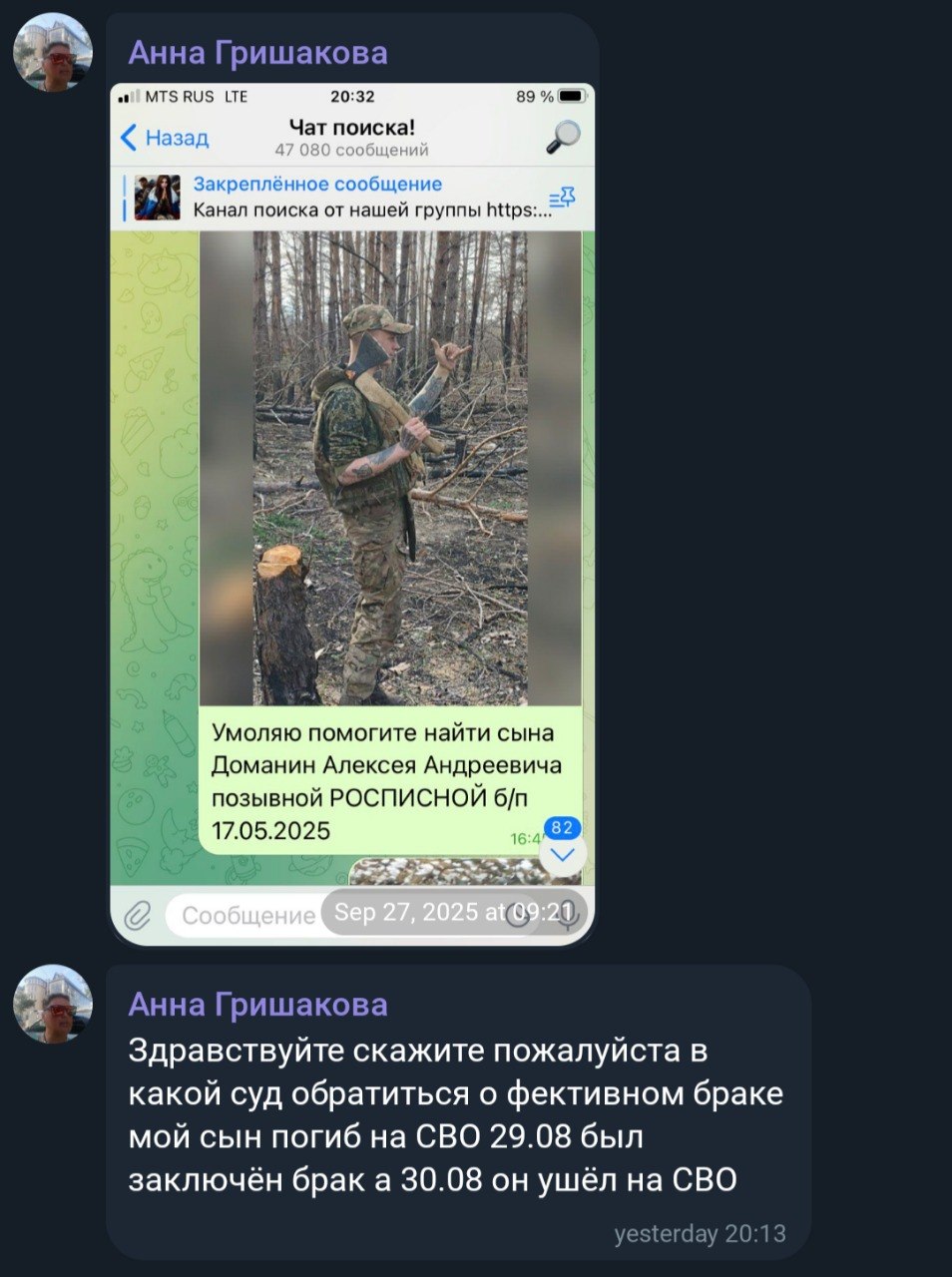Tap the pinned messages list icon
This screenshot has width=952, height=1277.
click(562, 198)
